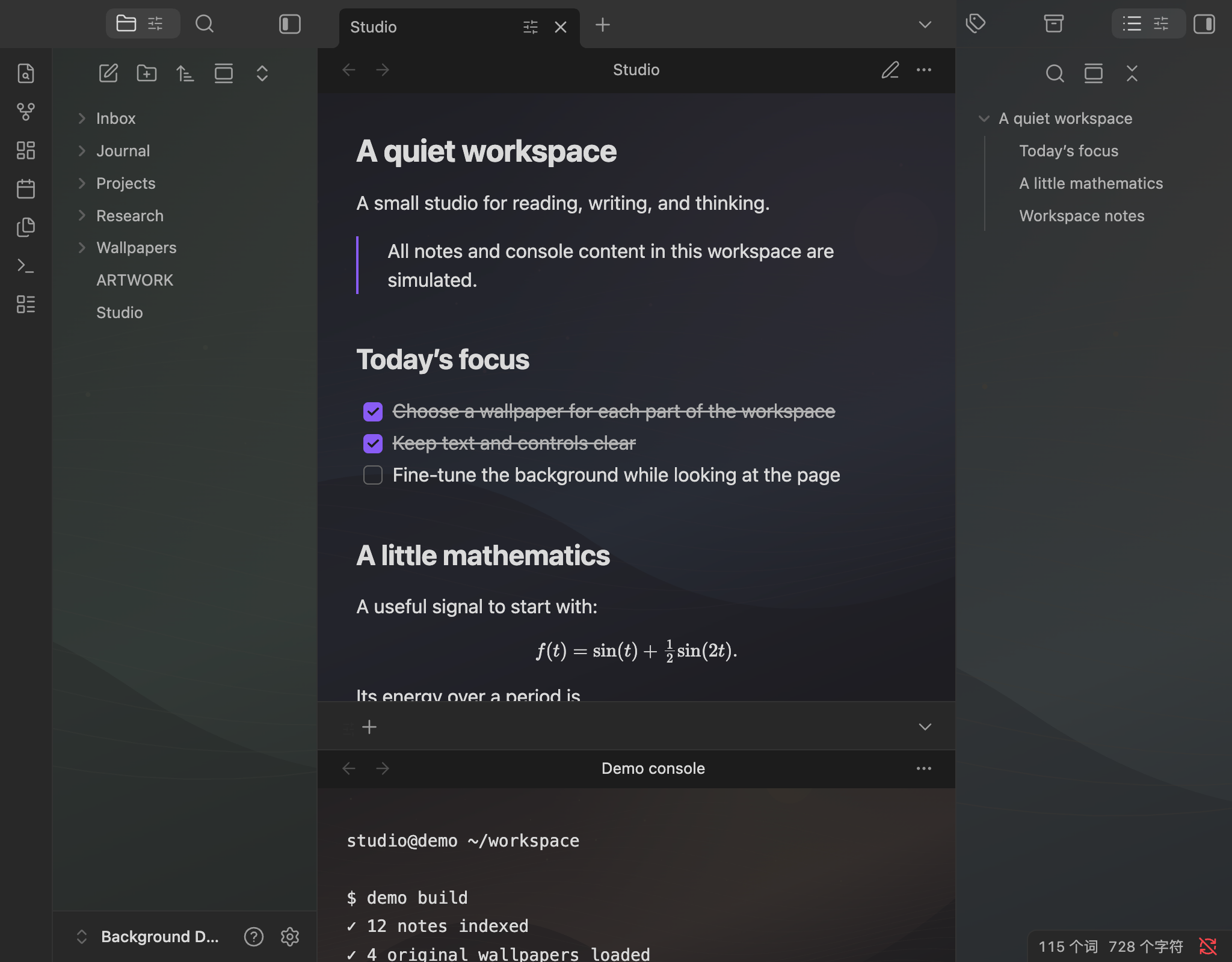1232x962 pixels.
Task: Open canvas grid icon in left ribbon
Action: (x=26, y=150)
